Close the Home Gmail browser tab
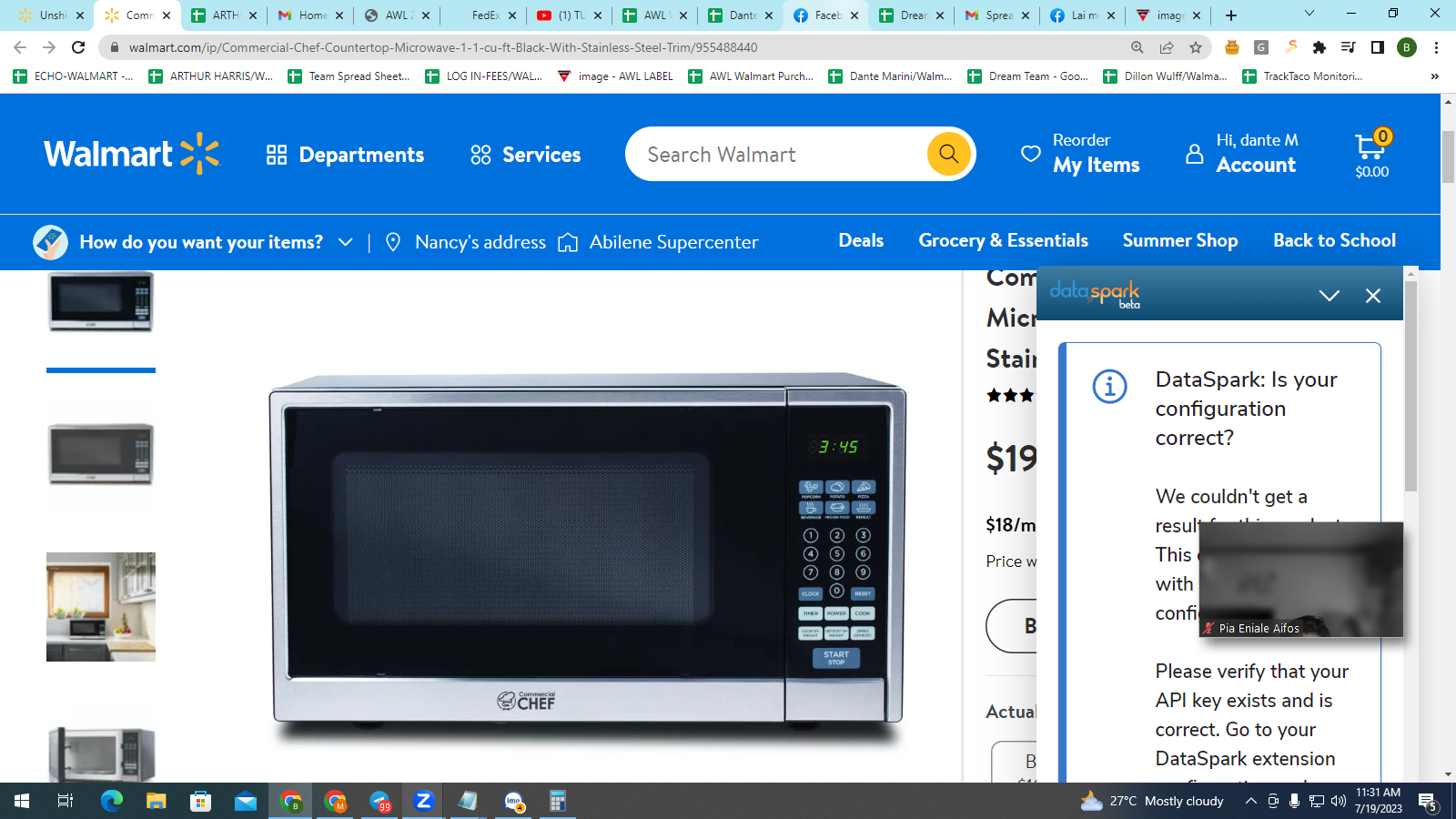The image size is (1456, 819). [x=339, y=15]
